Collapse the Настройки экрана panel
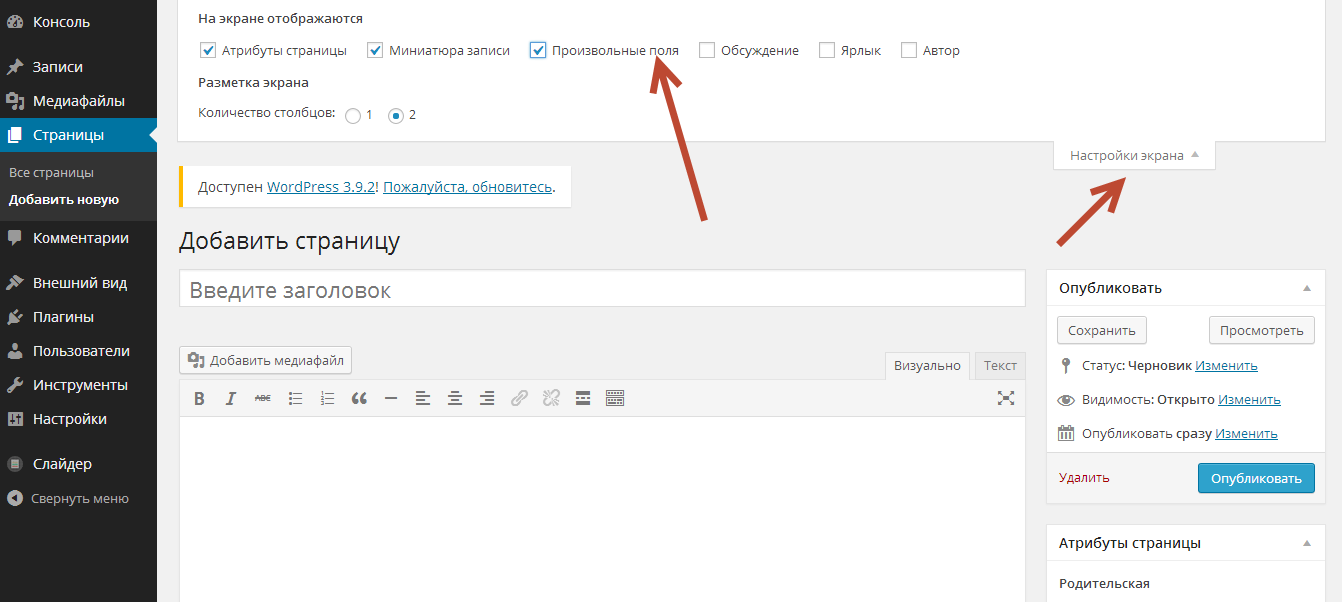Viewport: 1342px width, 602px height. 1134,155
